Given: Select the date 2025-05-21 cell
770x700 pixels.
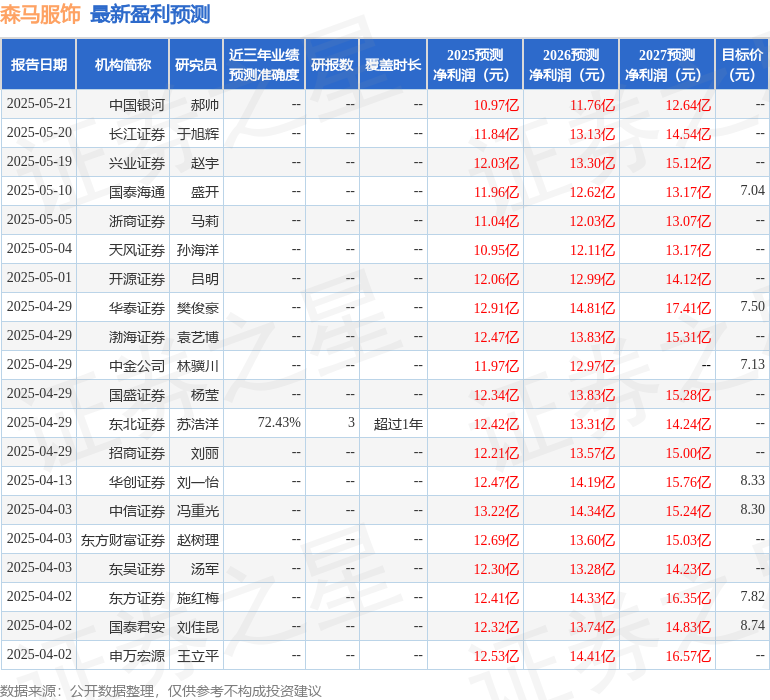Looking at the screenshot, I should pyautogui.click(x=39, y=104).
